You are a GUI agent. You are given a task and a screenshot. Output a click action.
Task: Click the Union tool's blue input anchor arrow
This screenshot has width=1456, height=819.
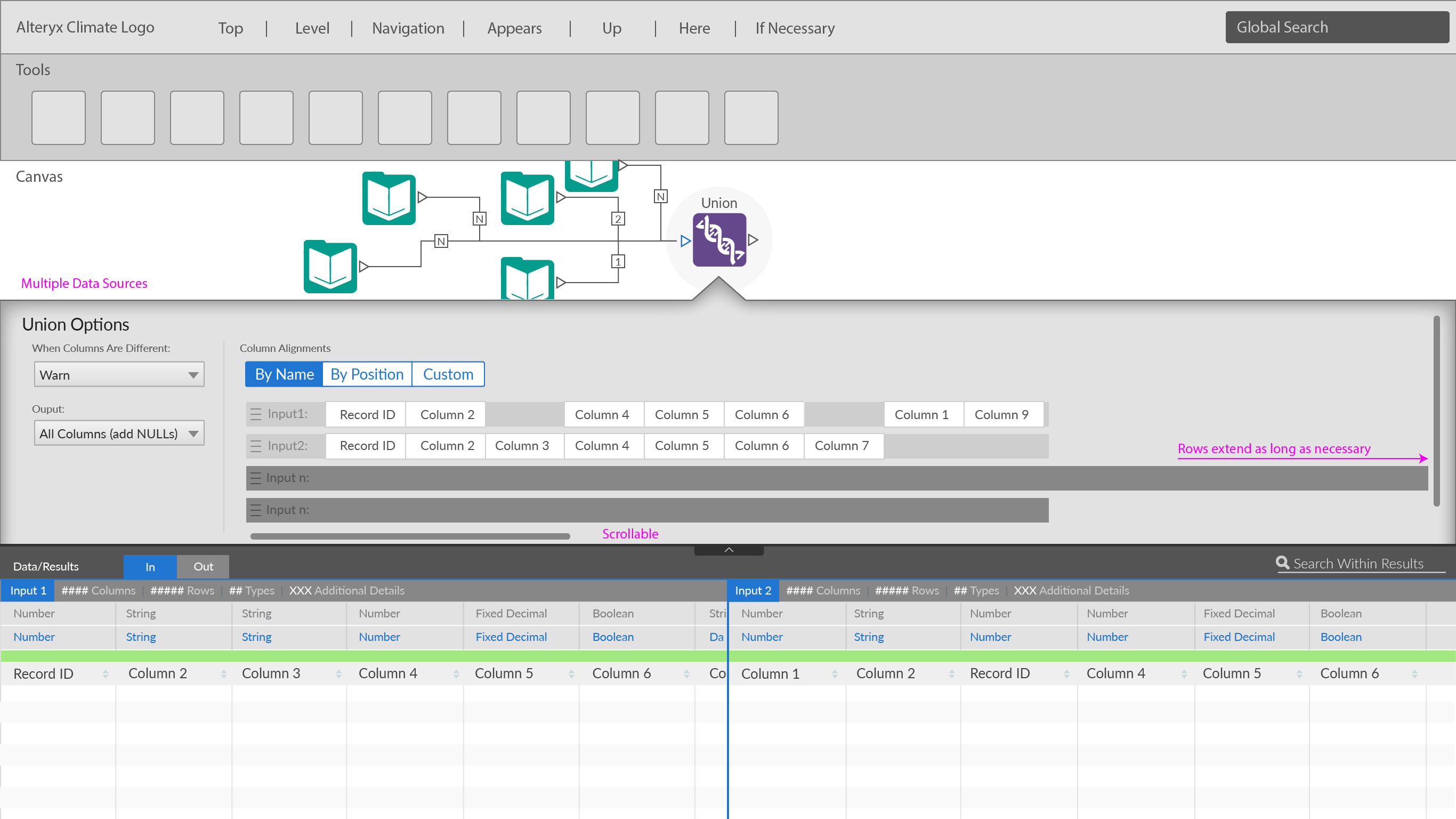pos(685,241)
